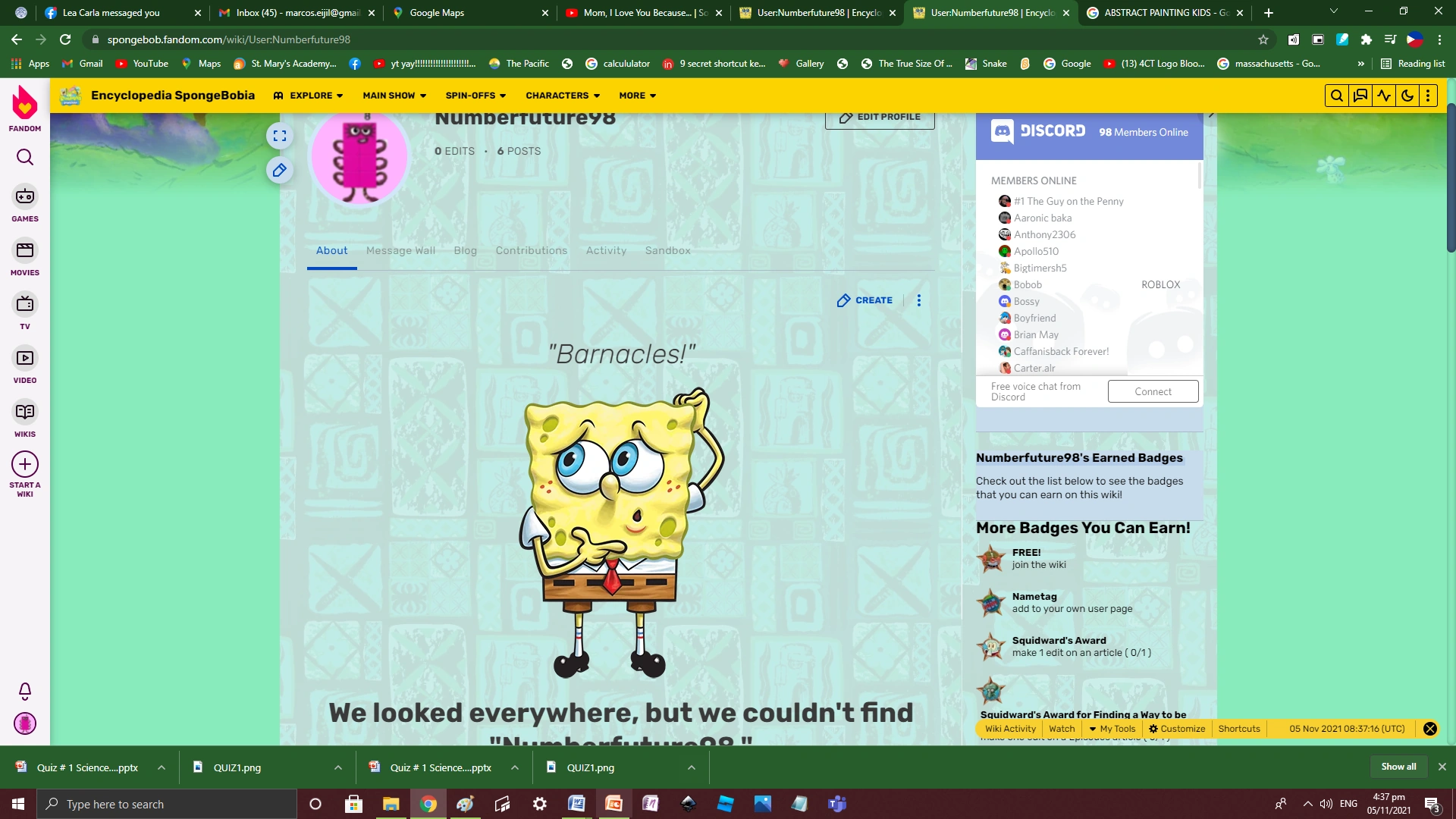Open the Windows Start menu
The image size is (1456, 819).
18,804
